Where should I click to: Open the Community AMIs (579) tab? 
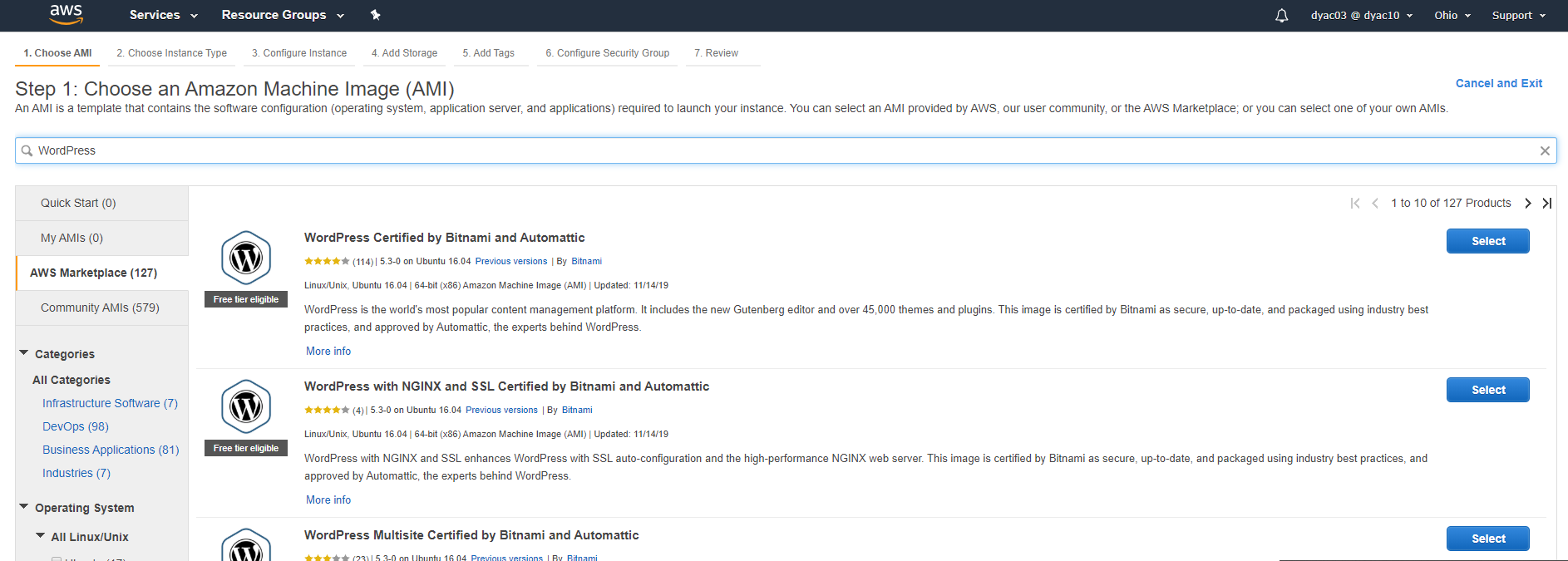click(x=102, y=308)
